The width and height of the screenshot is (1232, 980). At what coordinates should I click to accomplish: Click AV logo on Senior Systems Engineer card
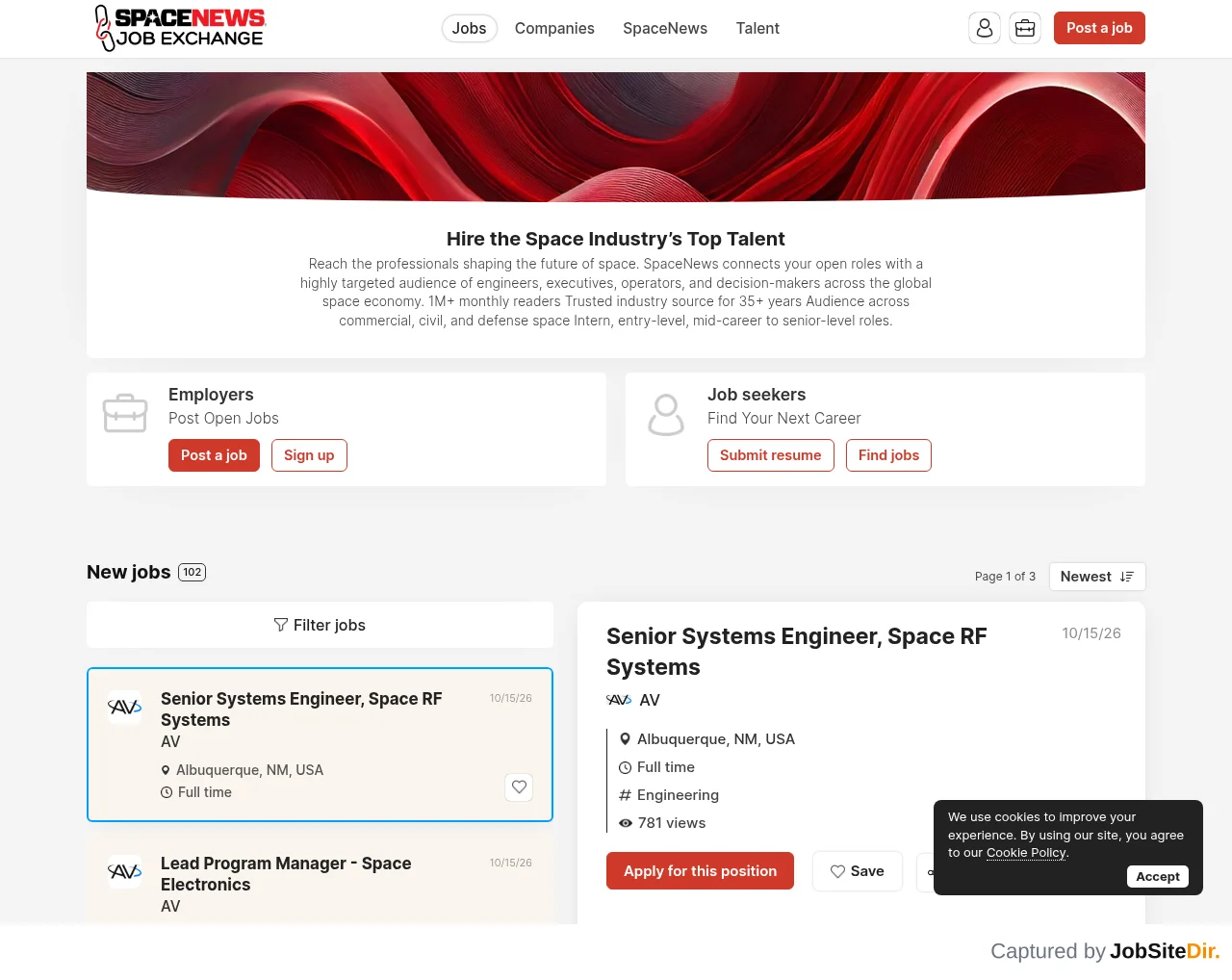click(125, 708)
